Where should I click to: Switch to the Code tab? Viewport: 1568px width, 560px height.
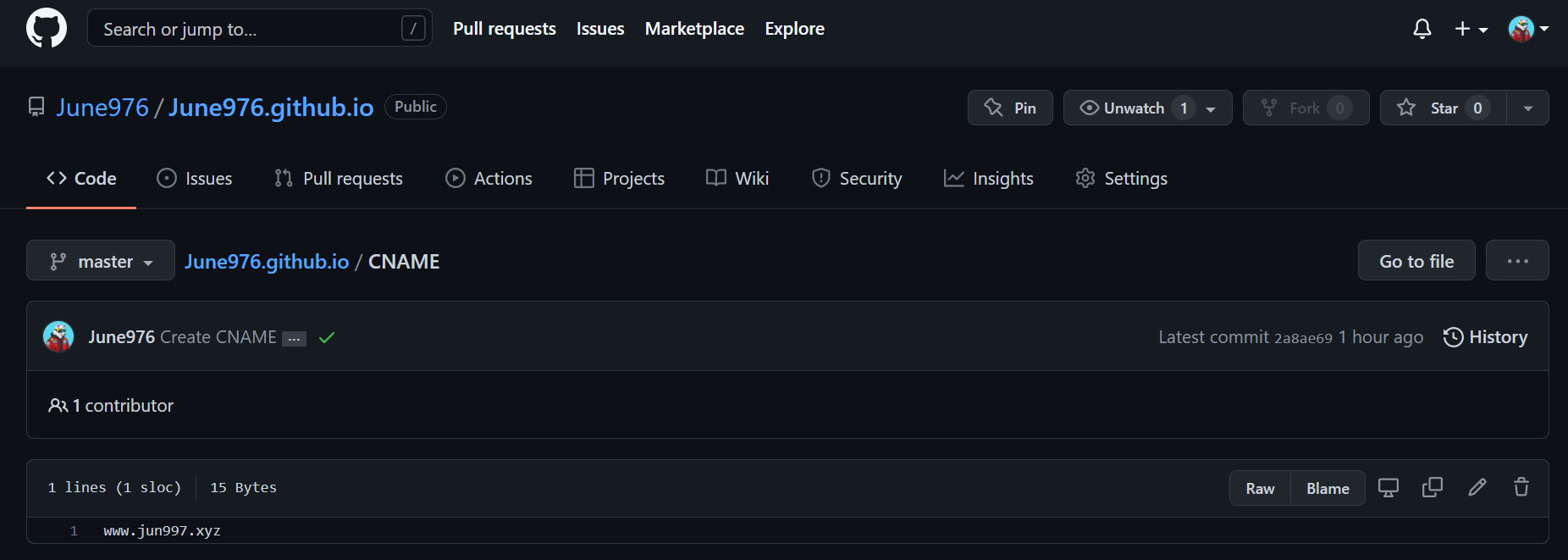(81, 179)
